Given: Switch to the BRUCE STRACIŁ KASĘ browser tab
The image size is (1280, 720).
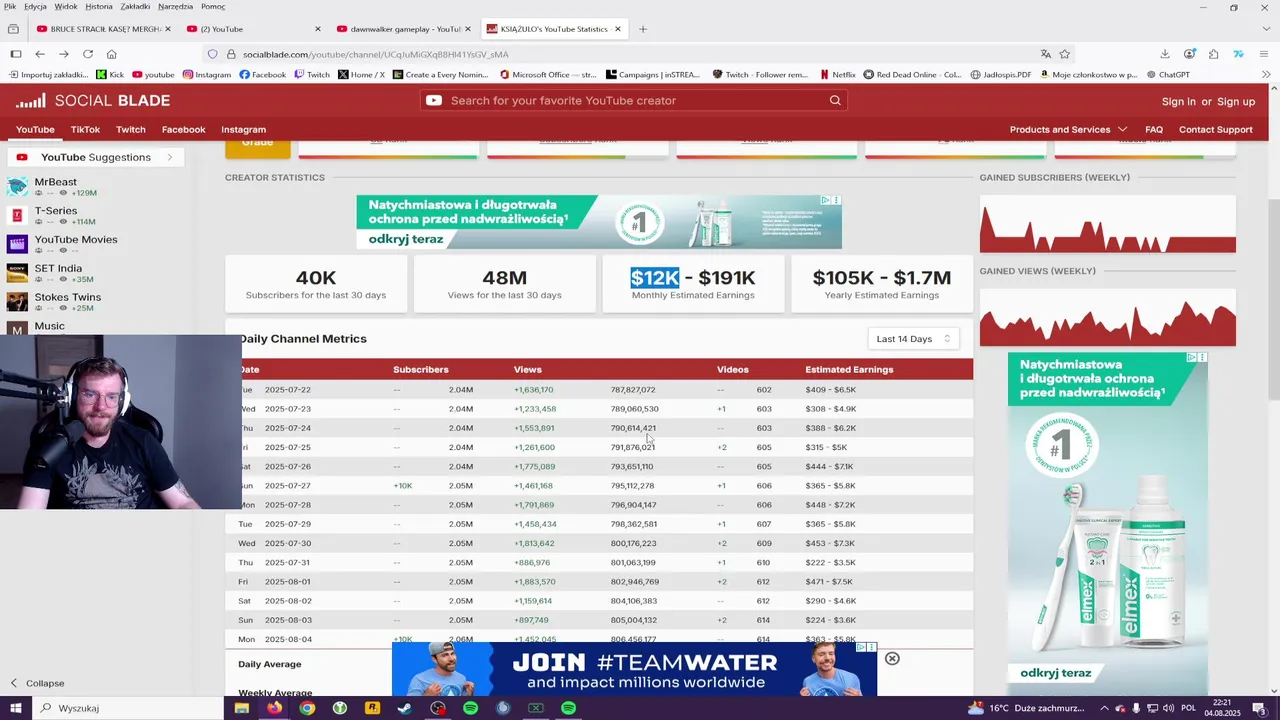Looking at the screenshot, I should 103,29.
